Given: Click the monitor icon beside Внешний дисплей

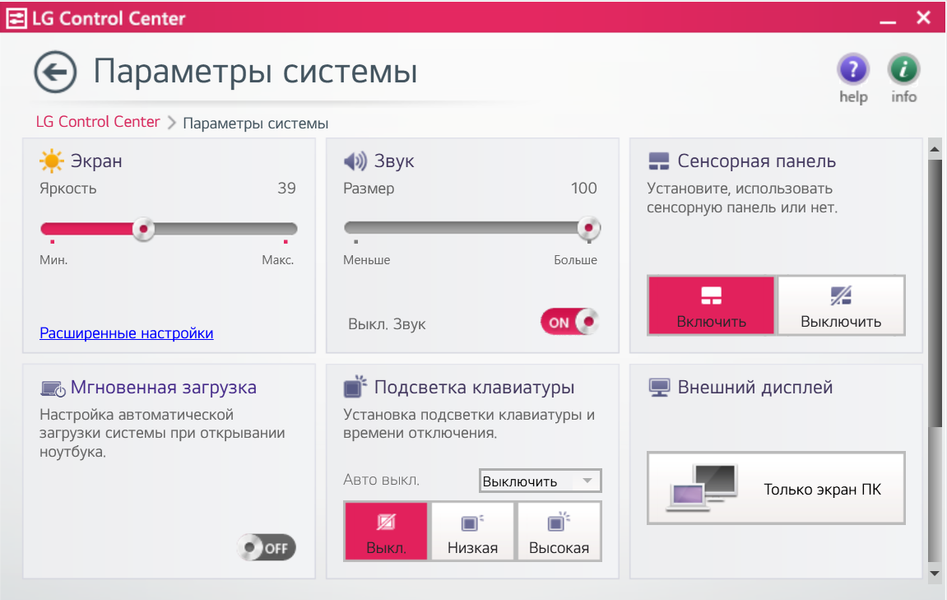Looking at the screenshot, I should tap(659, 387).
